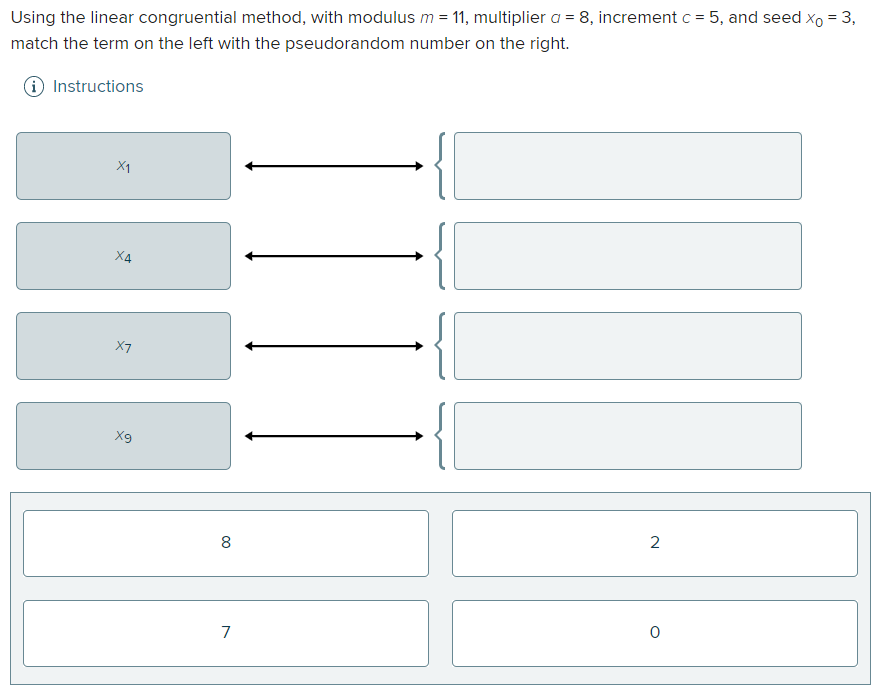This screenshot has height=698, width=878.
Task: Select the answer tile labeled 2
Action: [x=654, y=543]
